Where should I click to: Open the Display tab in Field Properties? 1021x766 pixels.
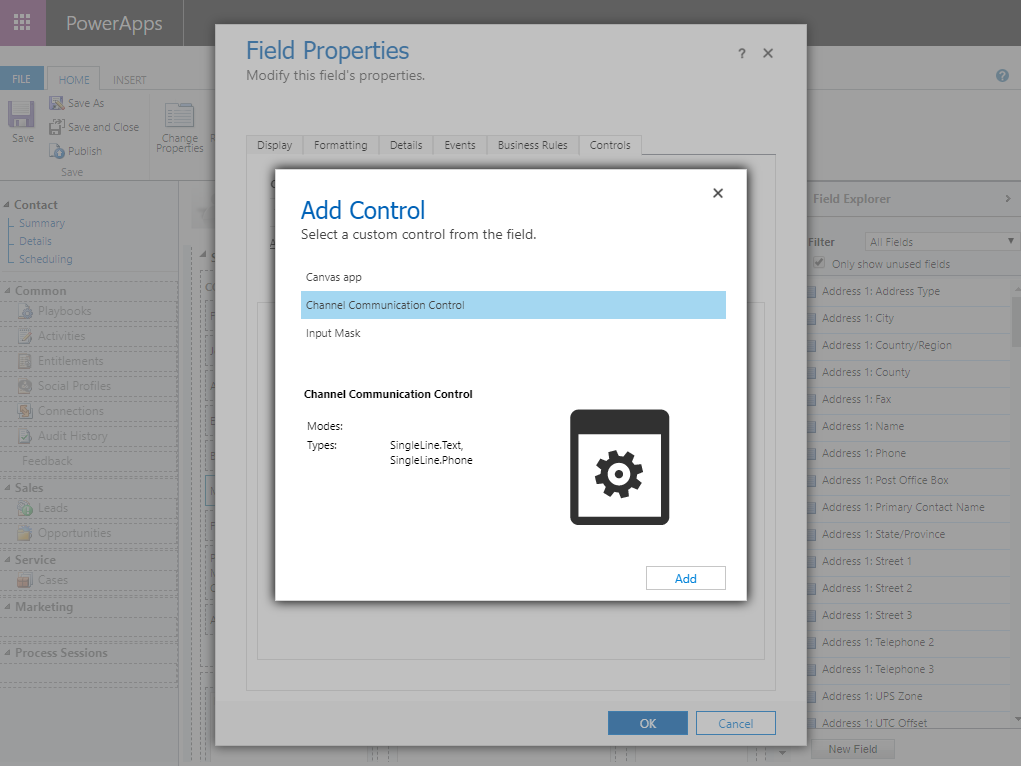pos(275,145)
